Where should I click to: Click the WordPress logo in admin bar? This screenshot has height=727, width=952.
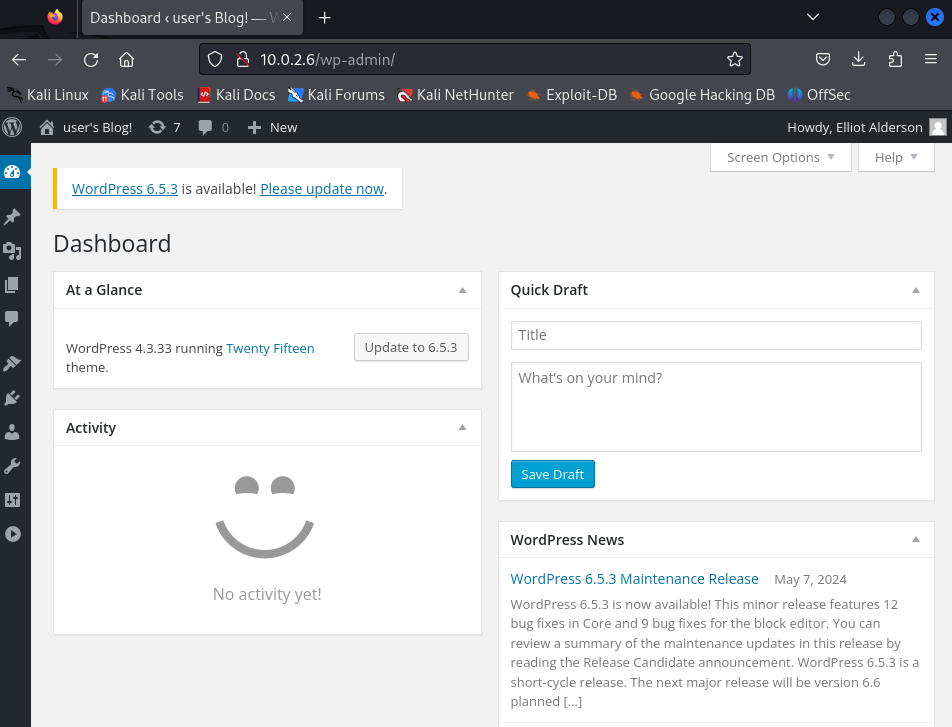[x=12, y=127]
